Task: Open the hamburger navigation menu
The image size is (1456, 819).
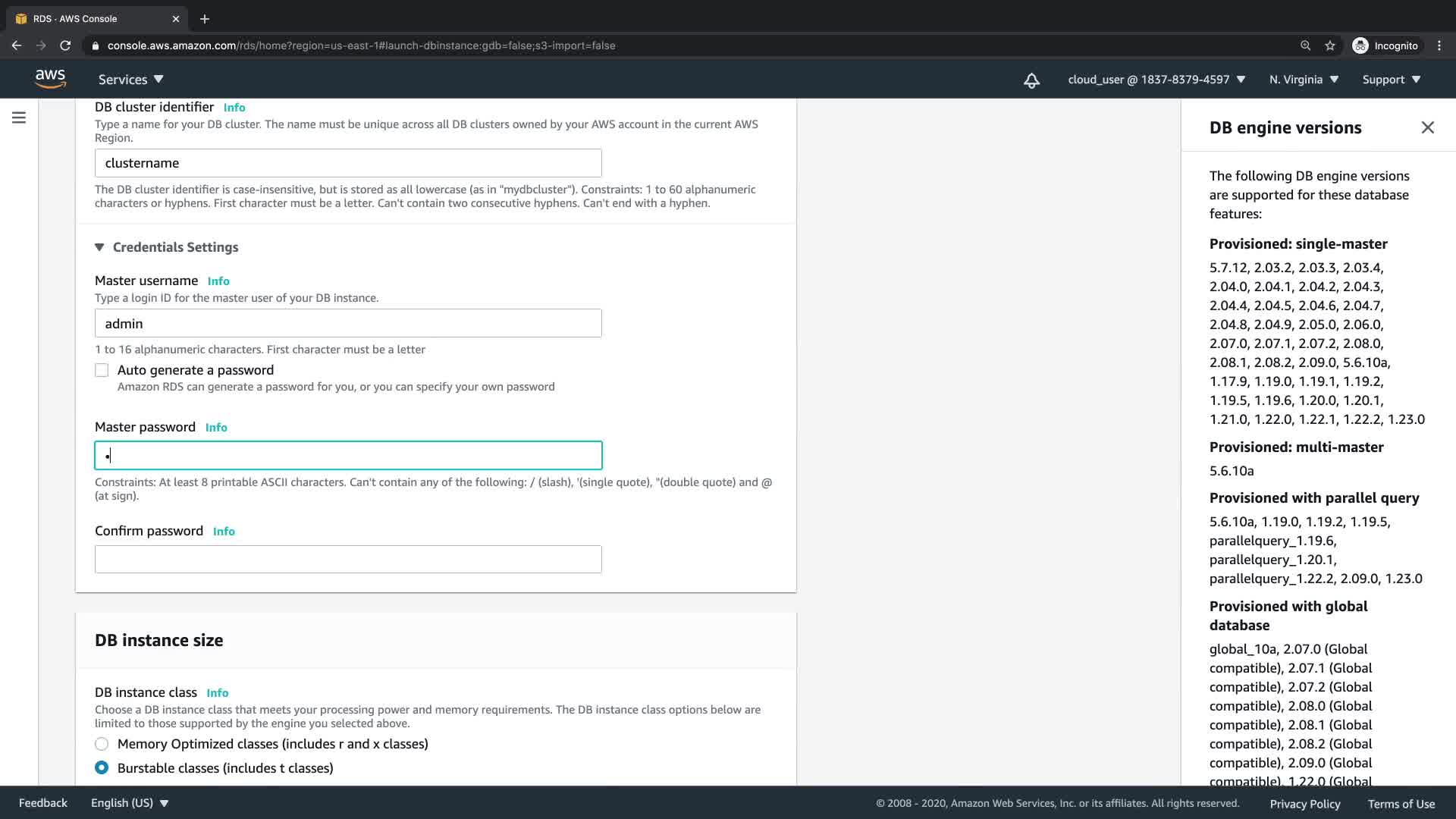Action: click(19, 118)
